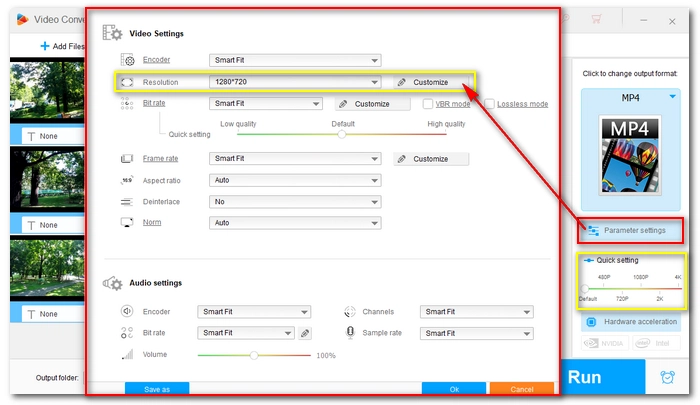This screenshot has width=700, height=405.
Task: Expand the Aspect ratio dropdown
Action: [x=294, y=180]
